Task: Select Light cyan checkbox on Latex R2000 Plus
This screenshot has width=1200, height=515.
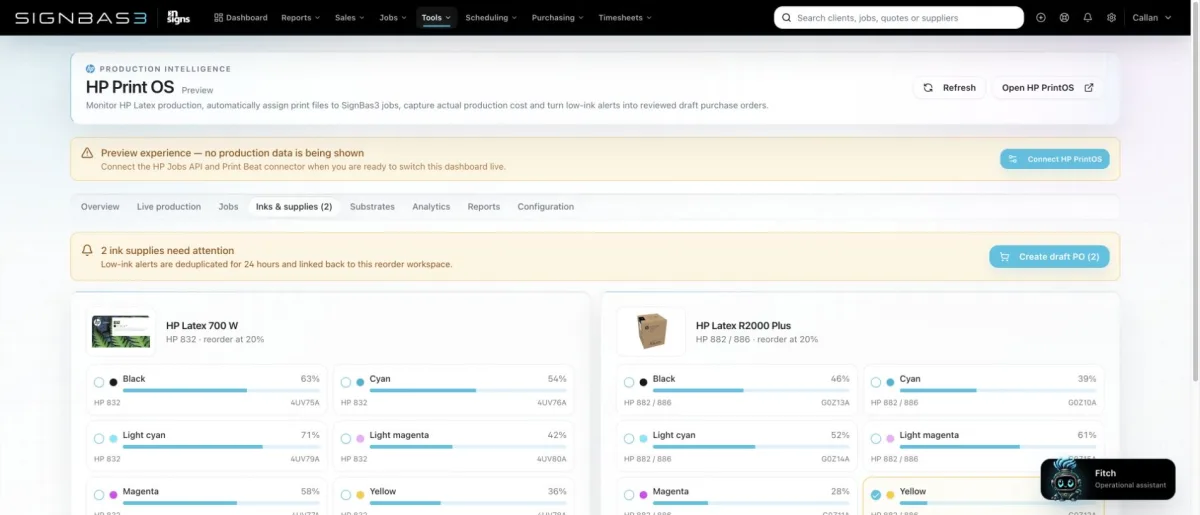Action: [629, 438]
